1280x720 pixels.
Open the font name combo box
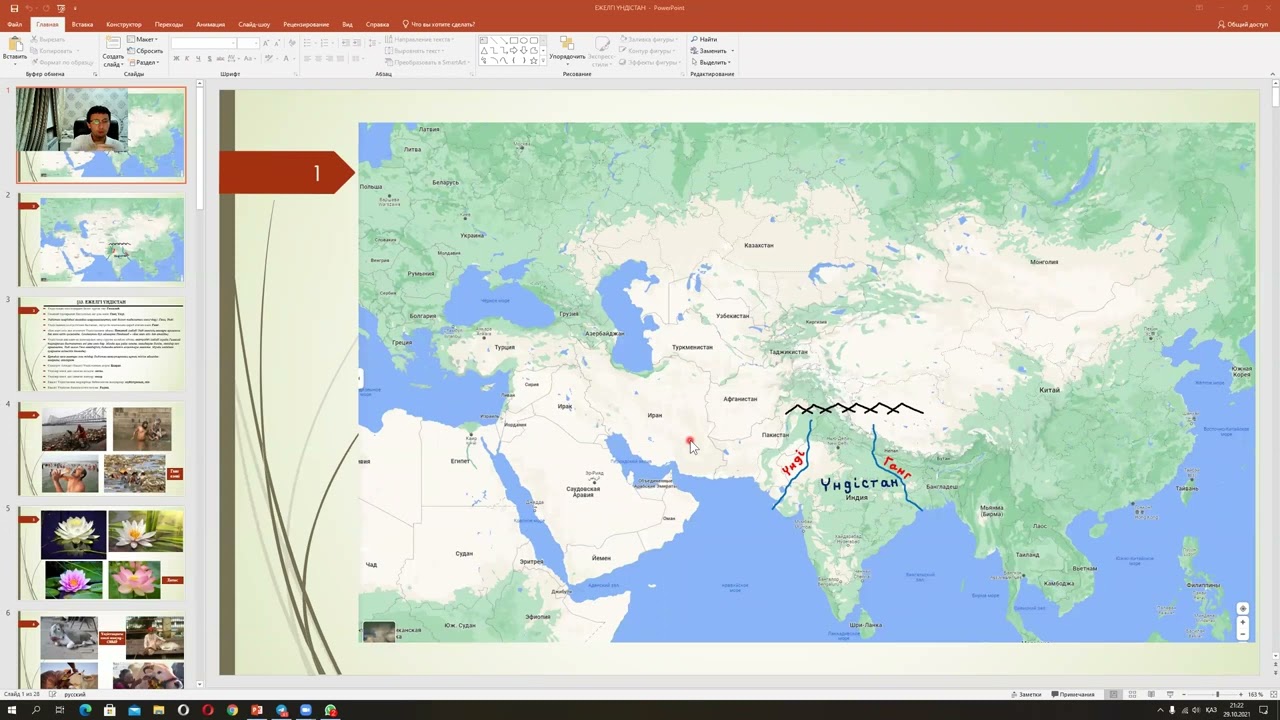tap(203, 43)
